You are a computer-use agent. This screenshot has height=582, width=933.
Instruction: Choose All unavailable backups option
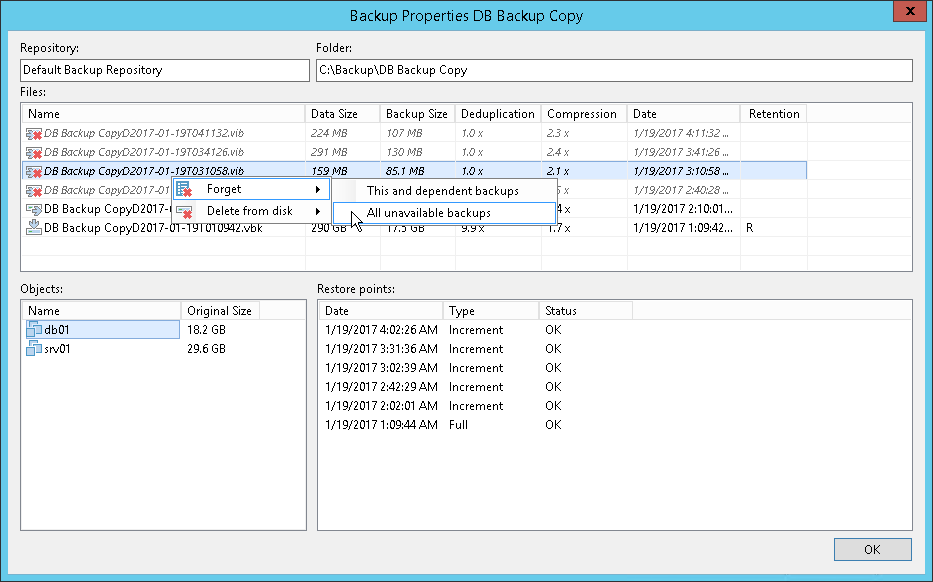(x=428, y=213)
